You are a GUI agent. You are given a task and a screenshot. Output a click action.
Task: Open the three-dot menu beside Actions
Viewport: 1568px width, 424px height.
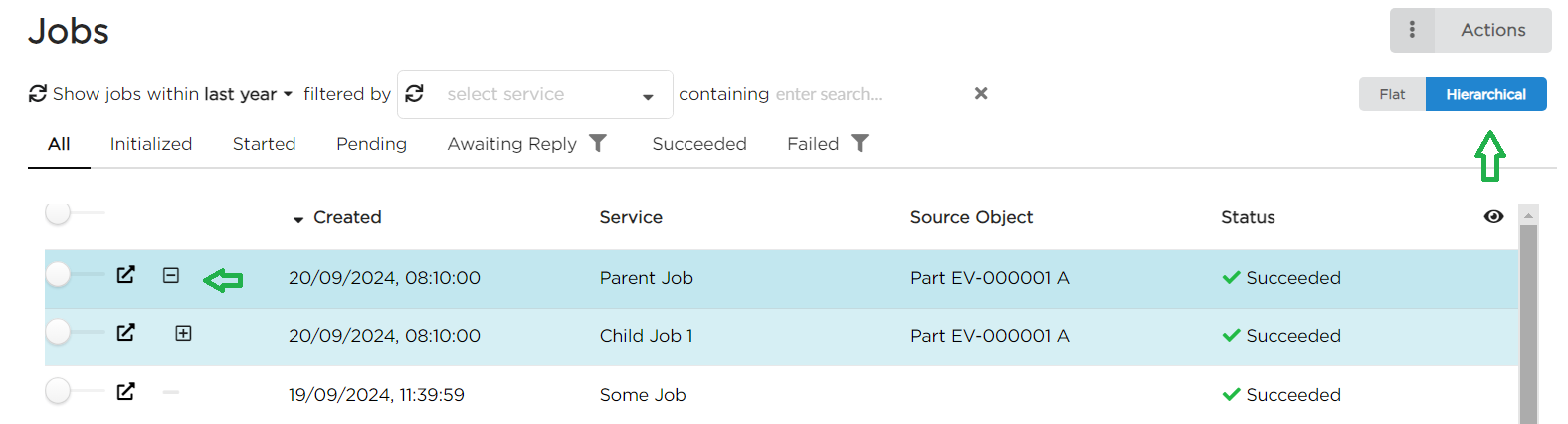1412,30
